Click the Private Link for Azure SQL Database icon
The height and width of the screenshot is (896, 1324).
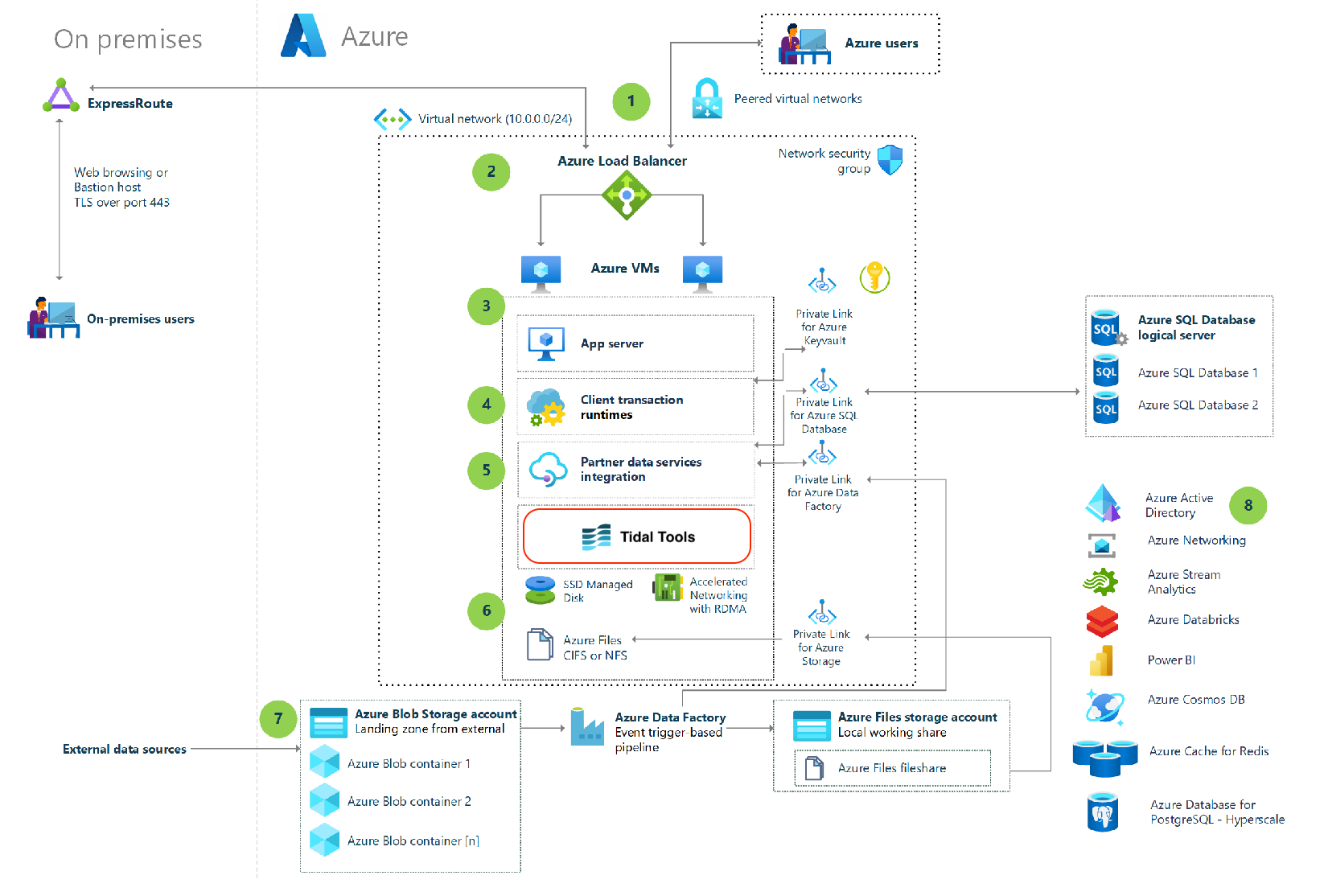[823, 380]
